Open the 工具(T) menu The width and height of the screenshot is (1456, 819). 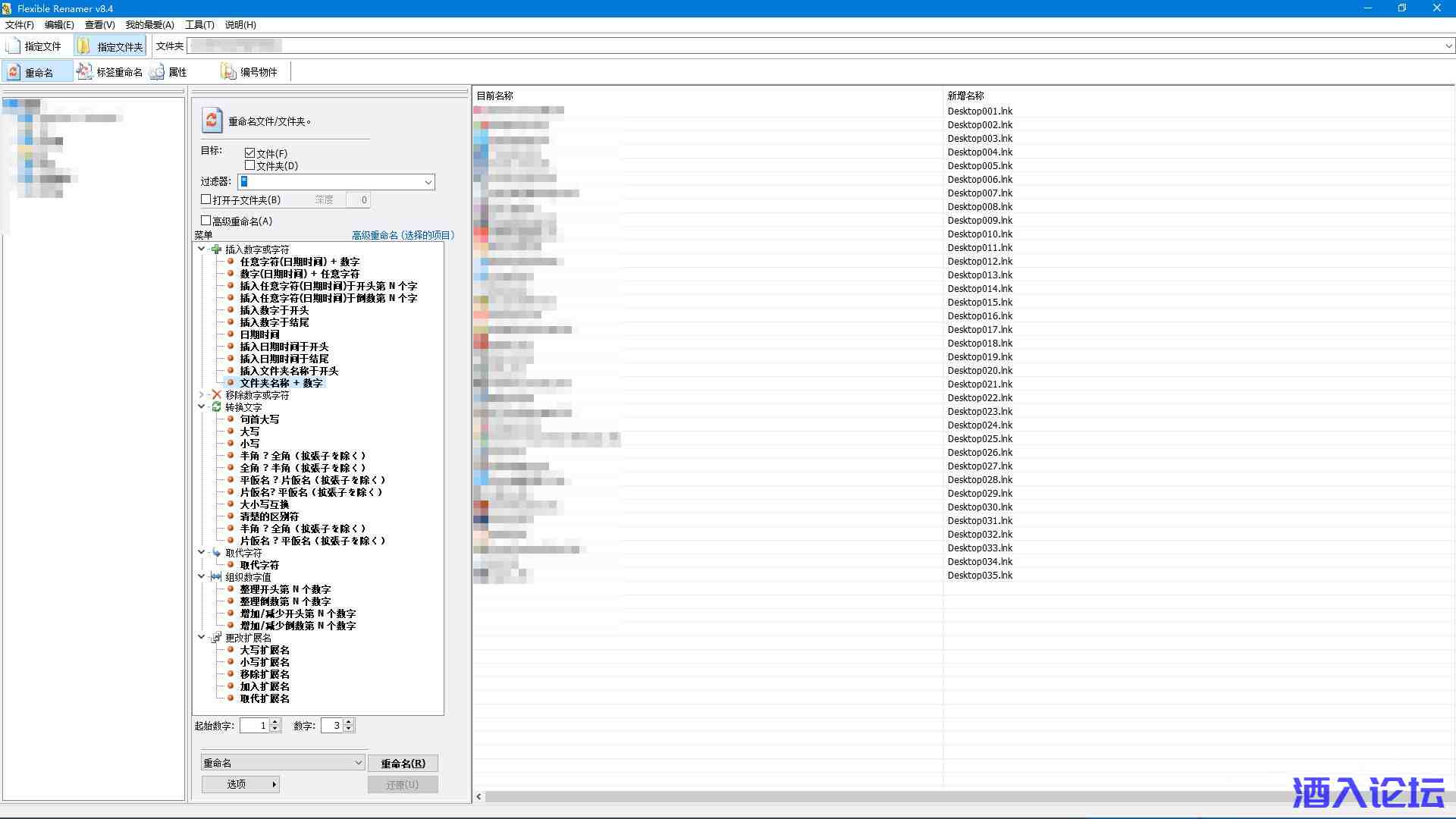[199, 24]
